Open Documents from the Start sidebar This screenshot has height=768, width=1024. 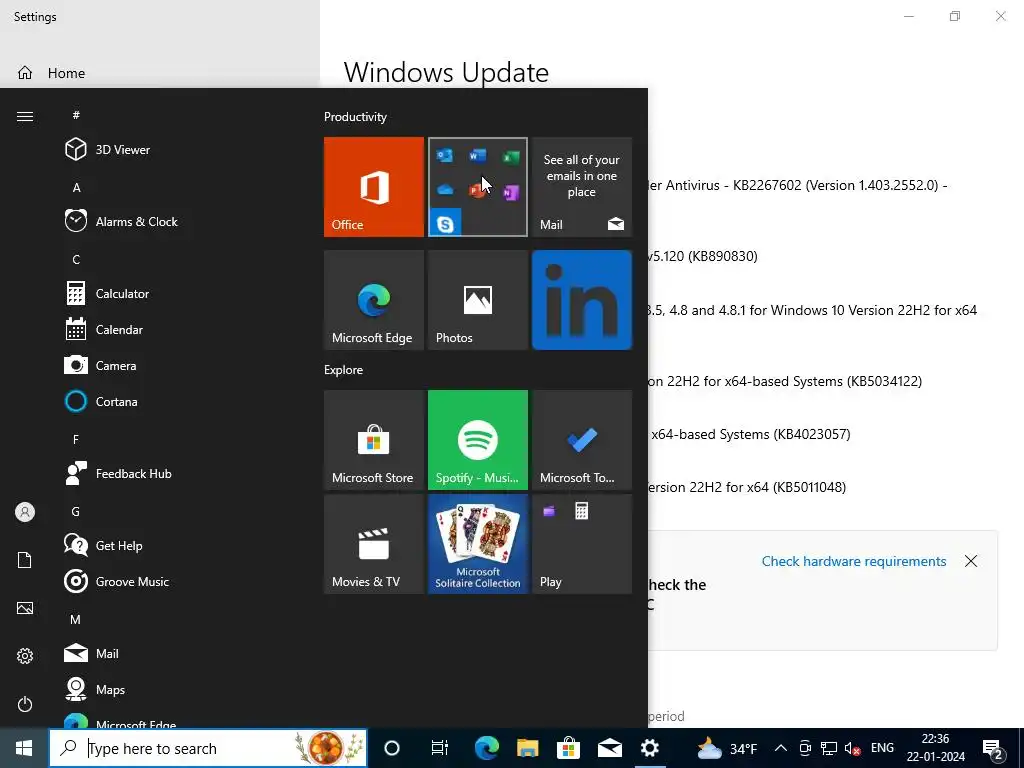[x=25, y=560]
